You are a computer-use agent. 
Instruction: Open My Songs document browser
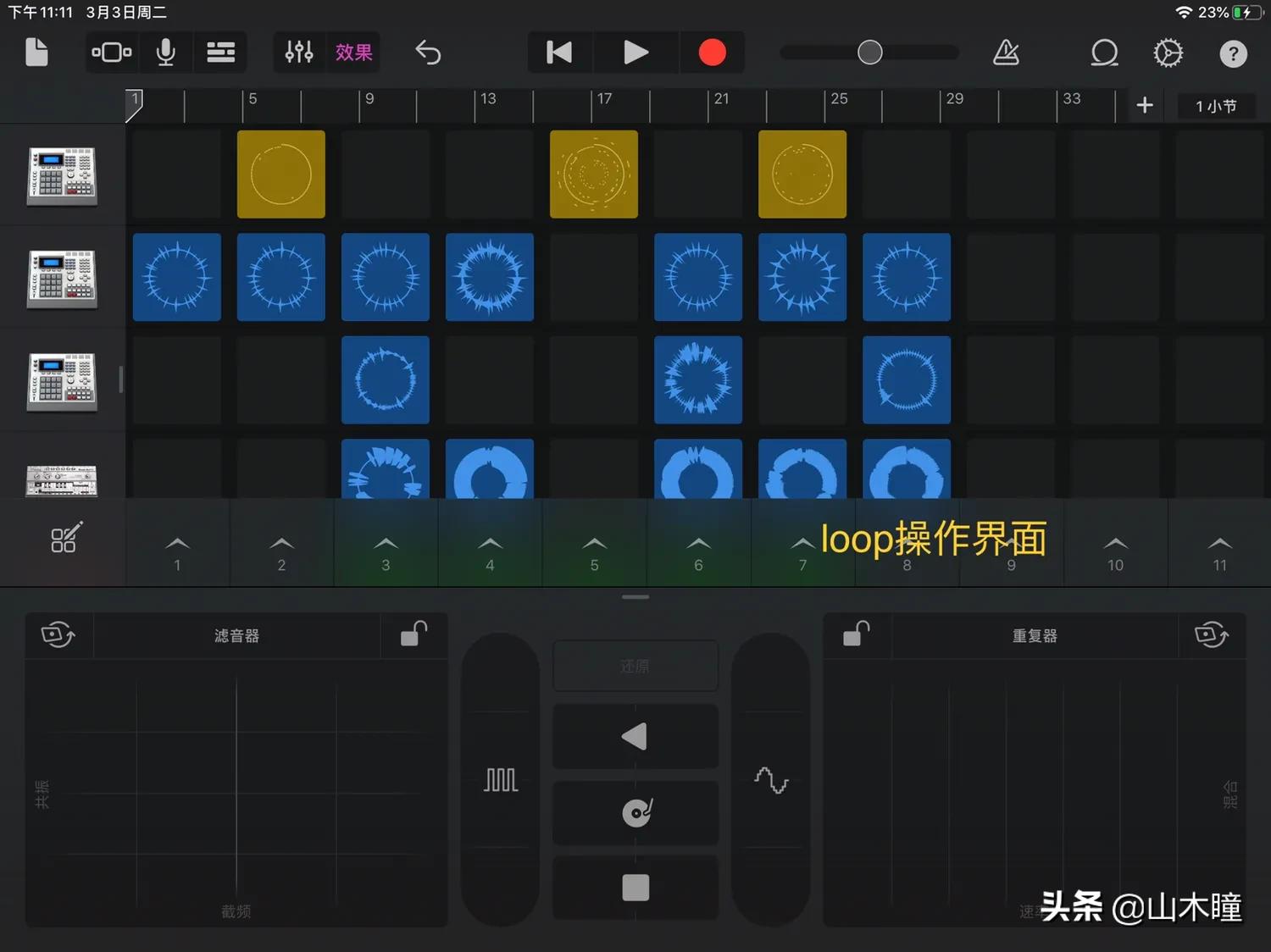(x=36, y=53)
